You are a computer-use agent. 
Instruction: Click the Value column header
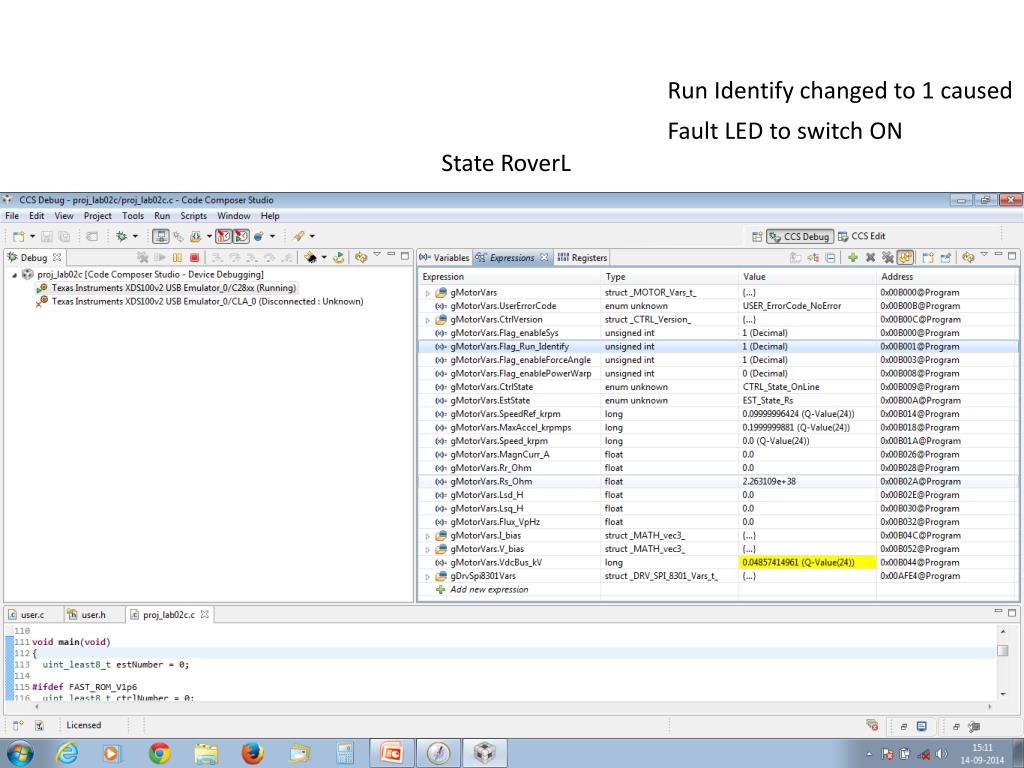coord(807,277)
